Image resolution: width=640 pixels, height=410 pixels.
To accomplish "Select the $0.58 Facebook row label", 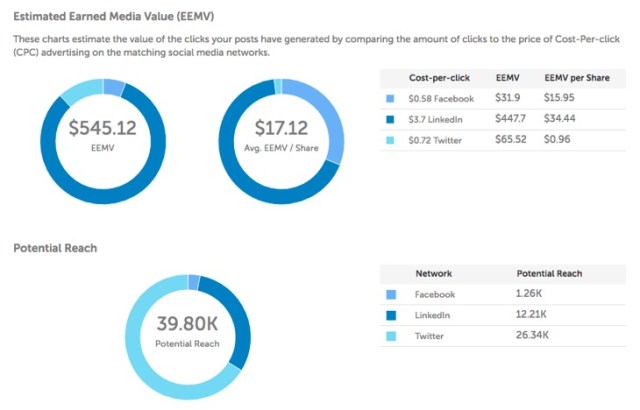I will 443,98.
